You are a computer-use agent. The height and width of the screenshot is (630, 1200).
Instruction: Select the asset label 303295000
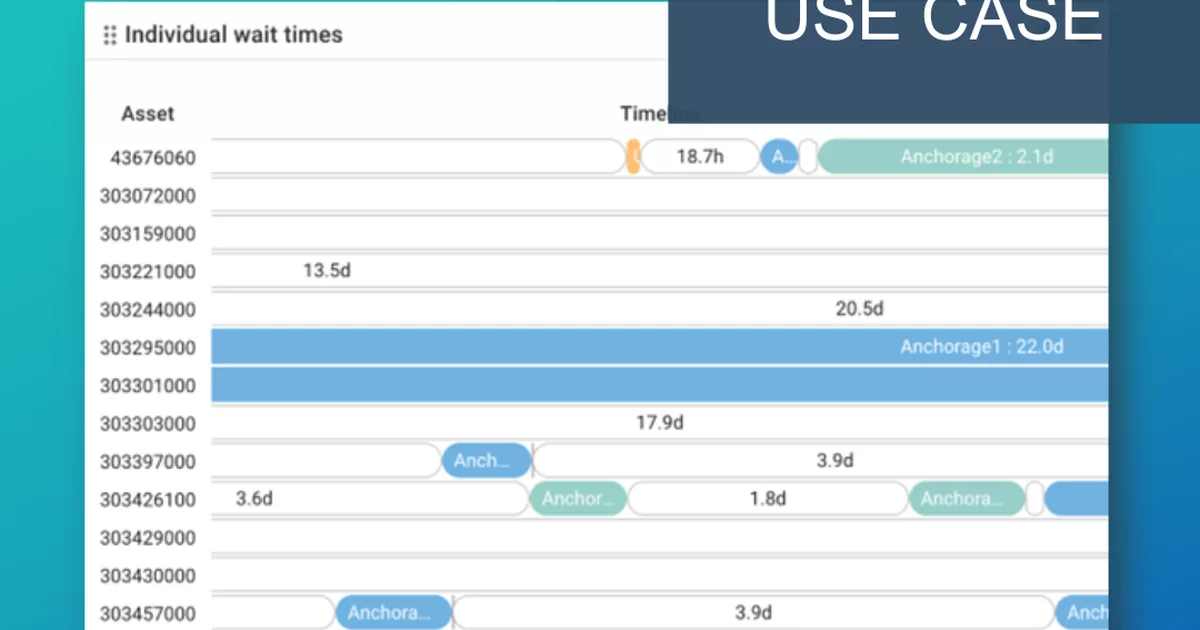[x=148, y=347]
